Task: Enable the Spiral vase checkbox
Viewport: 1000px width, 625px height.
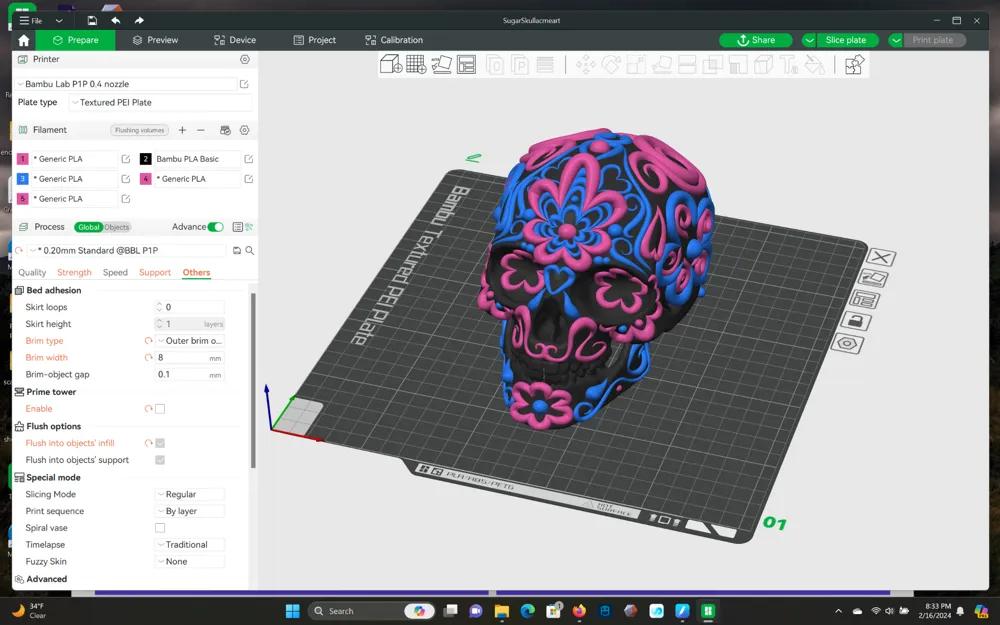Action: point(160,528)
